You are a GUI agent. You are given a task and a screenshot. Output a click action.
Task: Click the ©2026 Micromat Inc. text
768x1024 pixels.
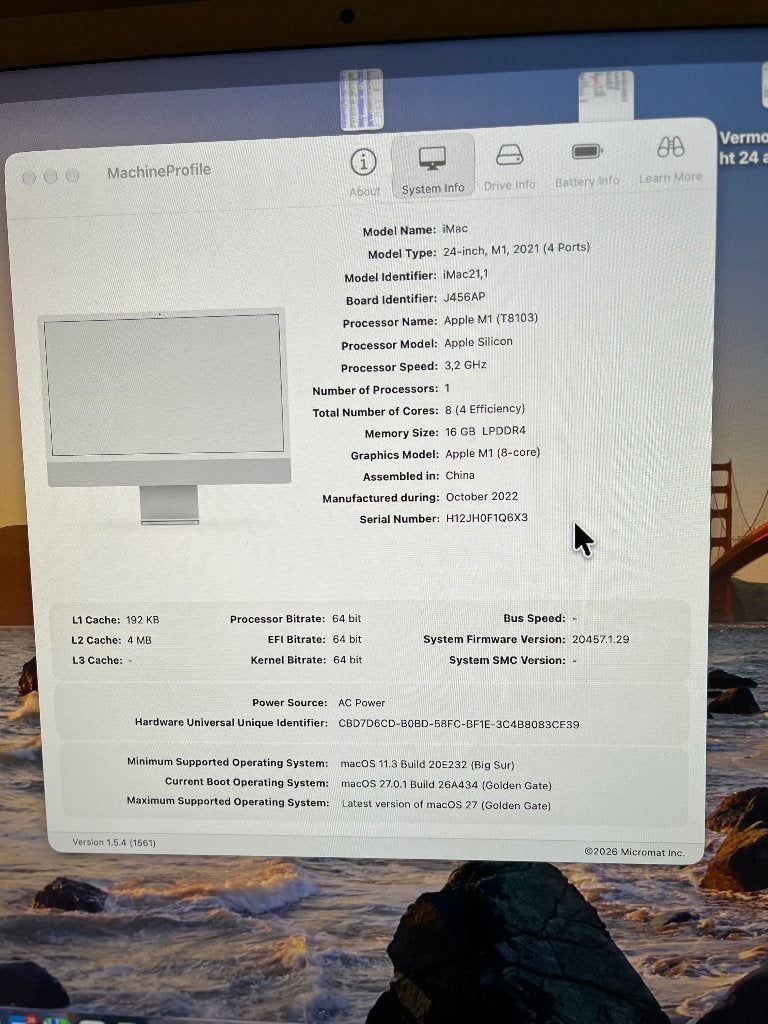click(x=634, y=852)
